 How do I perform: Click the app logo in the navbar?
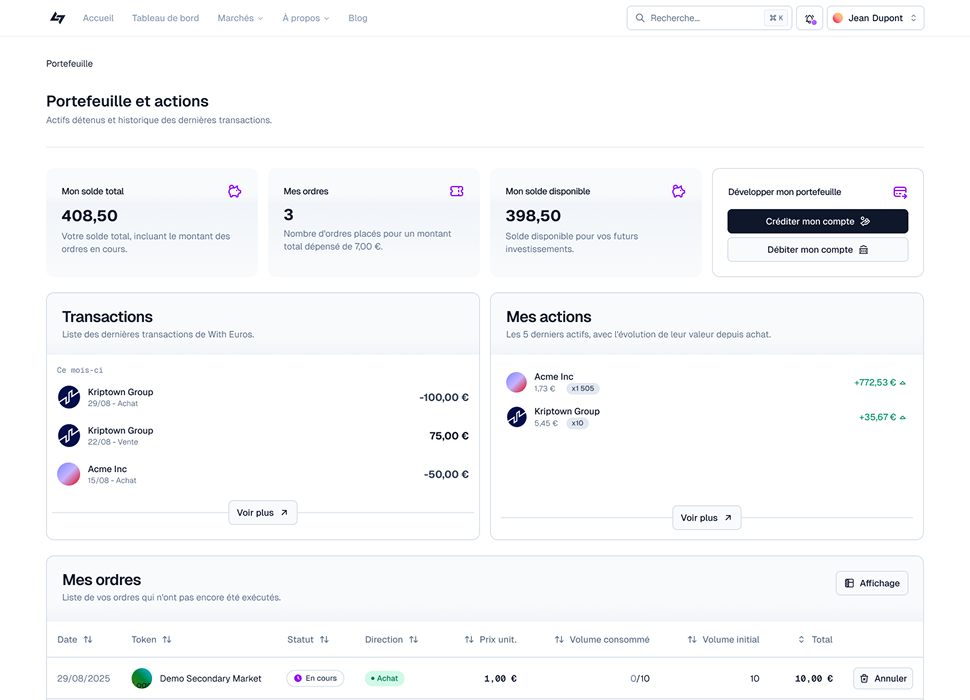click(57, 18)
